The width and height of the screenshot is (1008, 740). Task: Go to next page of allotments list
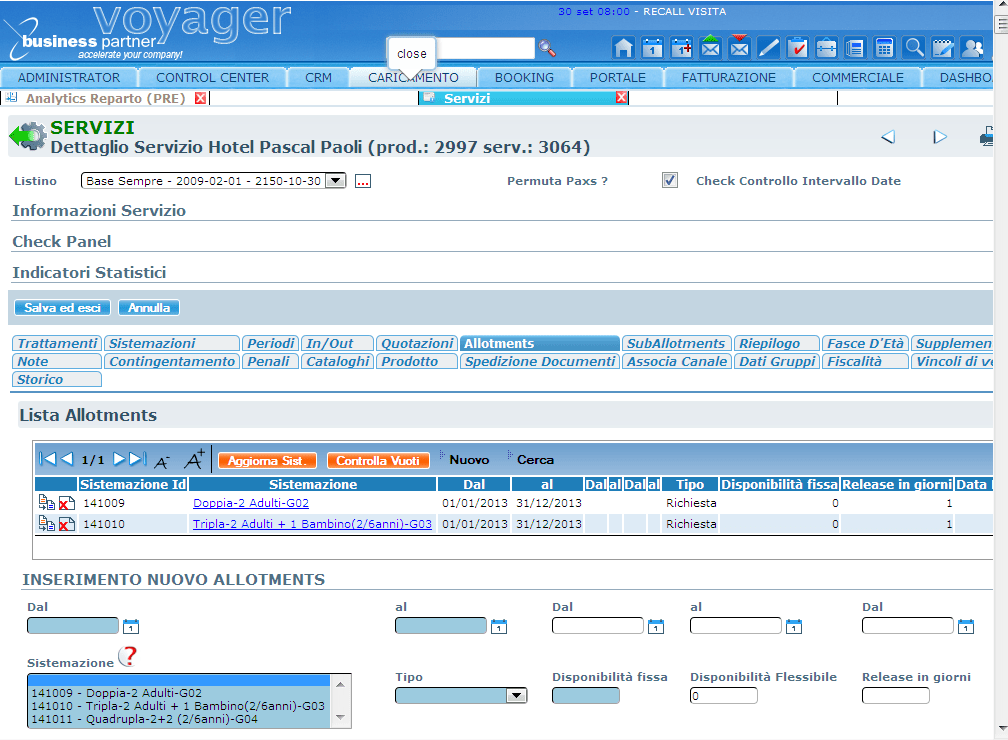[x=119, y=459]
